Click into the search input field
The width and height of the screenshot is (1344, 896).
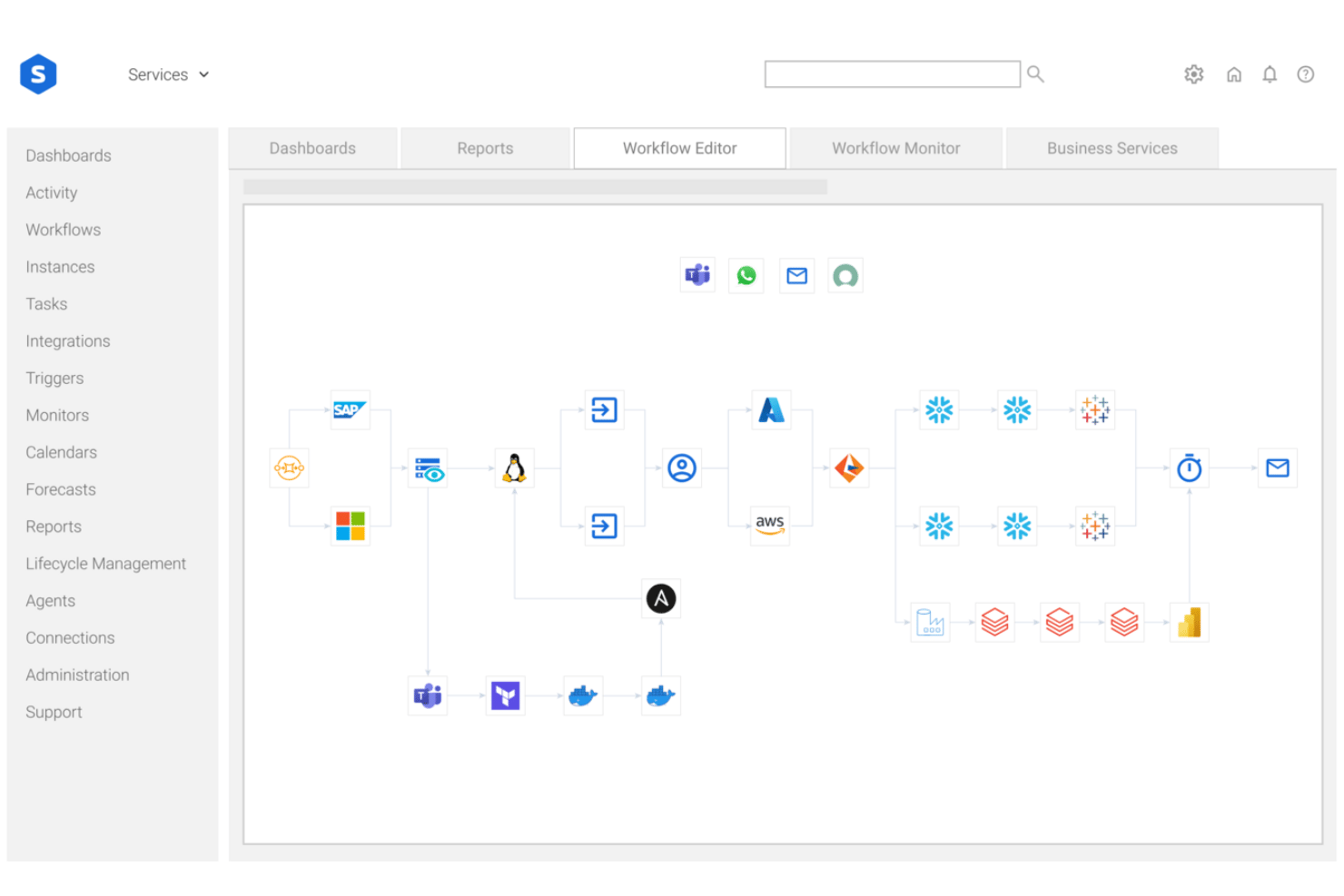coord(892,74)
